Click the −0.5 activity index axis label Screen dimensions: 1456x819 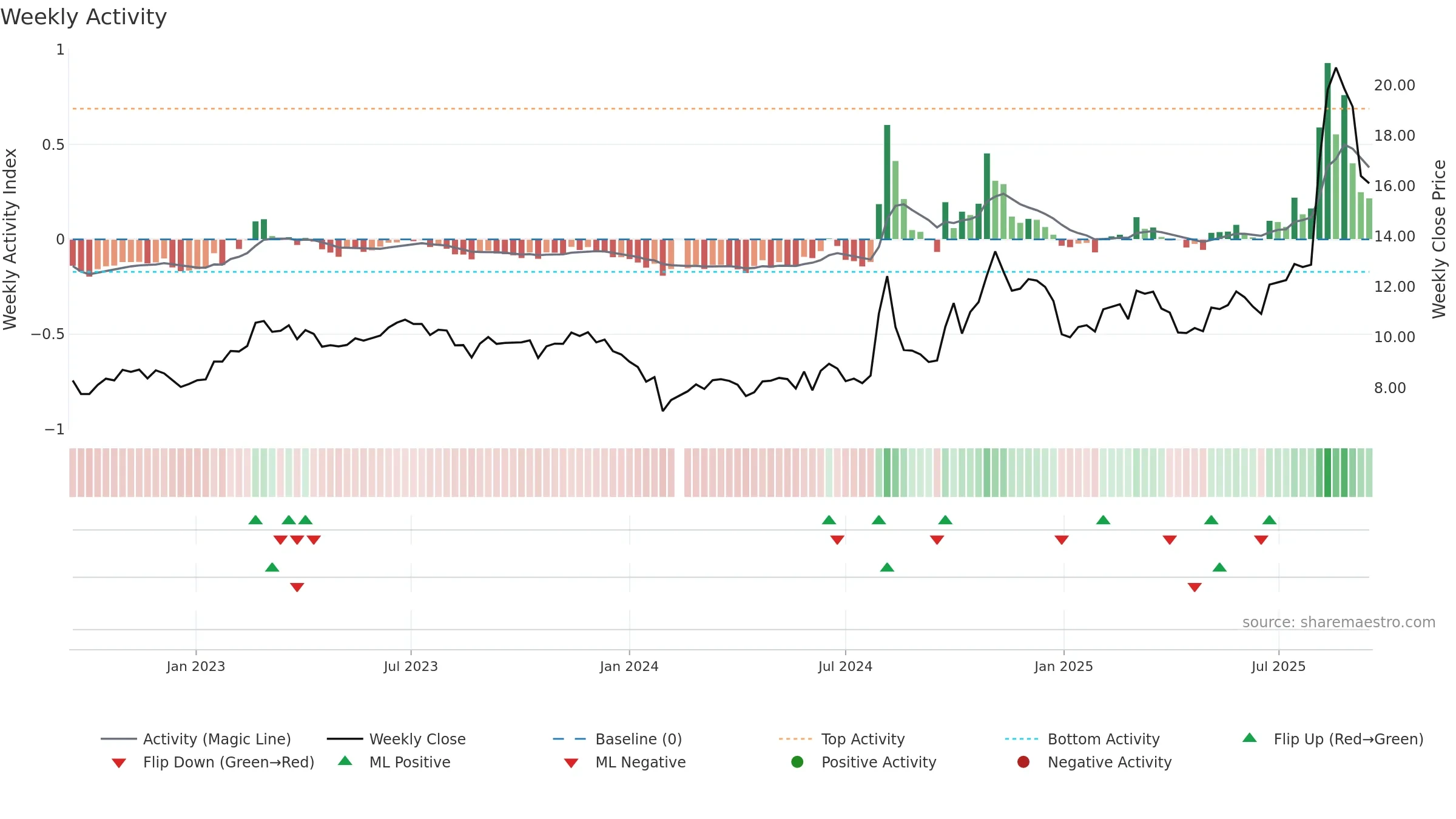(47, 334)
